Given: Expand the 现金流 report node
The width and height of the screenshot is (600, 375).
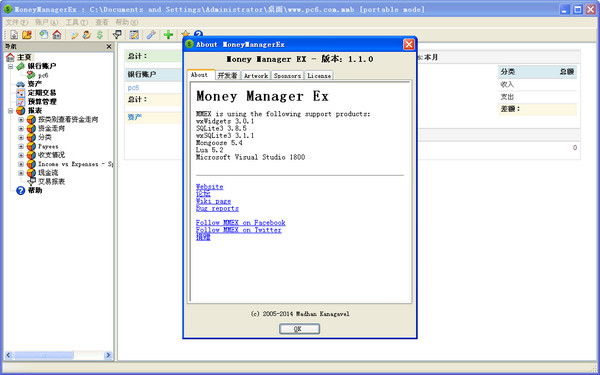Looking at the screenshot, I should click(21, 173).
